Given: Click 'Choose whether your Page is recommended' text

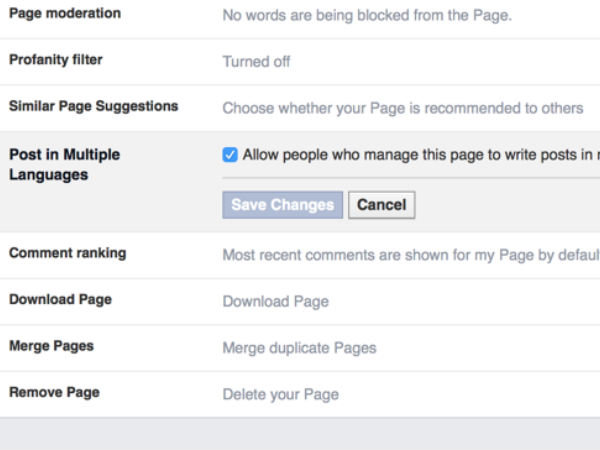Looking at the screenshot, I should [402, 108].
